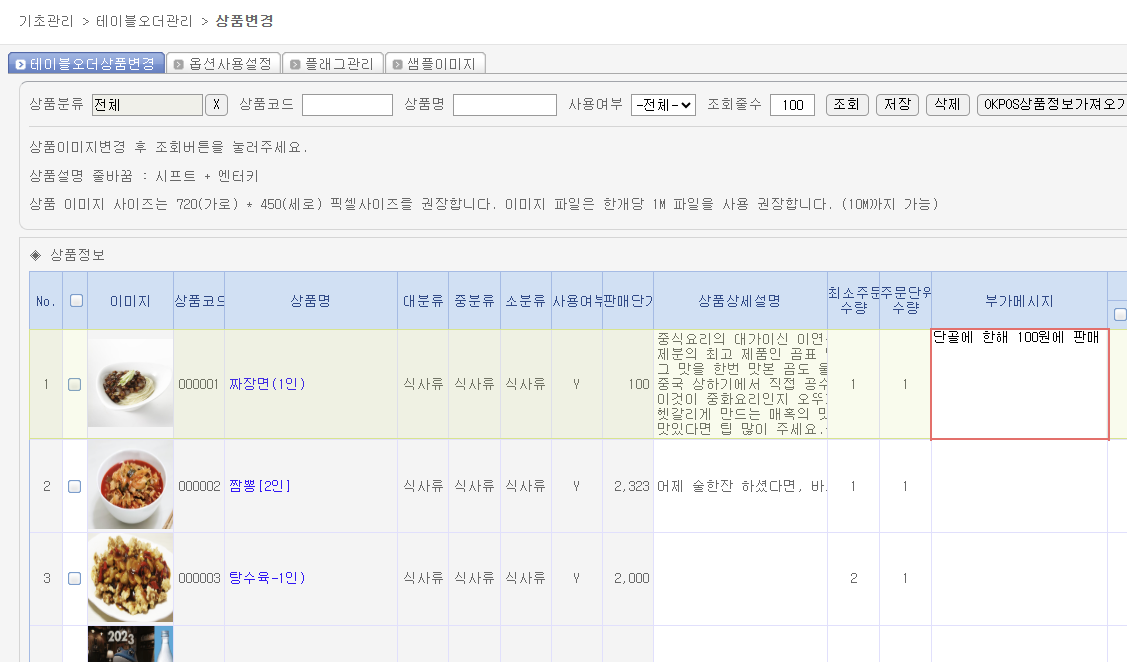Switch to the 옵션사용설정 tab
Viewport: 1127px width, 662px height.
(223, 64)
